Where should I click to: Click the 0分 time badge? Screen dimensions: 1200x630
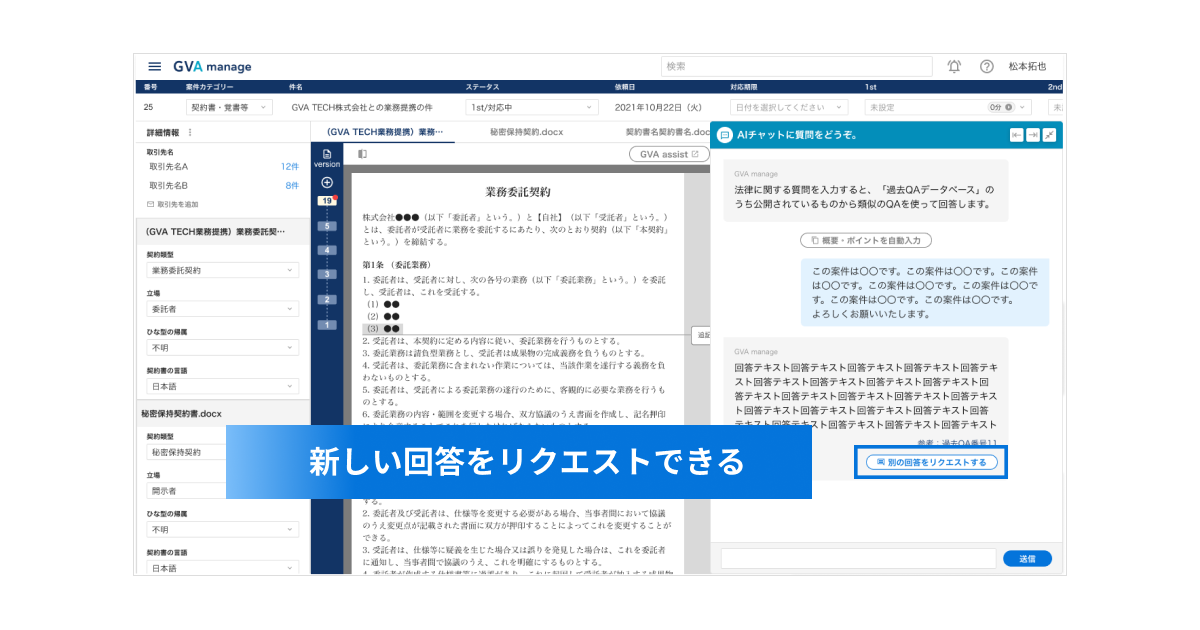click(x=1001, y=107)
